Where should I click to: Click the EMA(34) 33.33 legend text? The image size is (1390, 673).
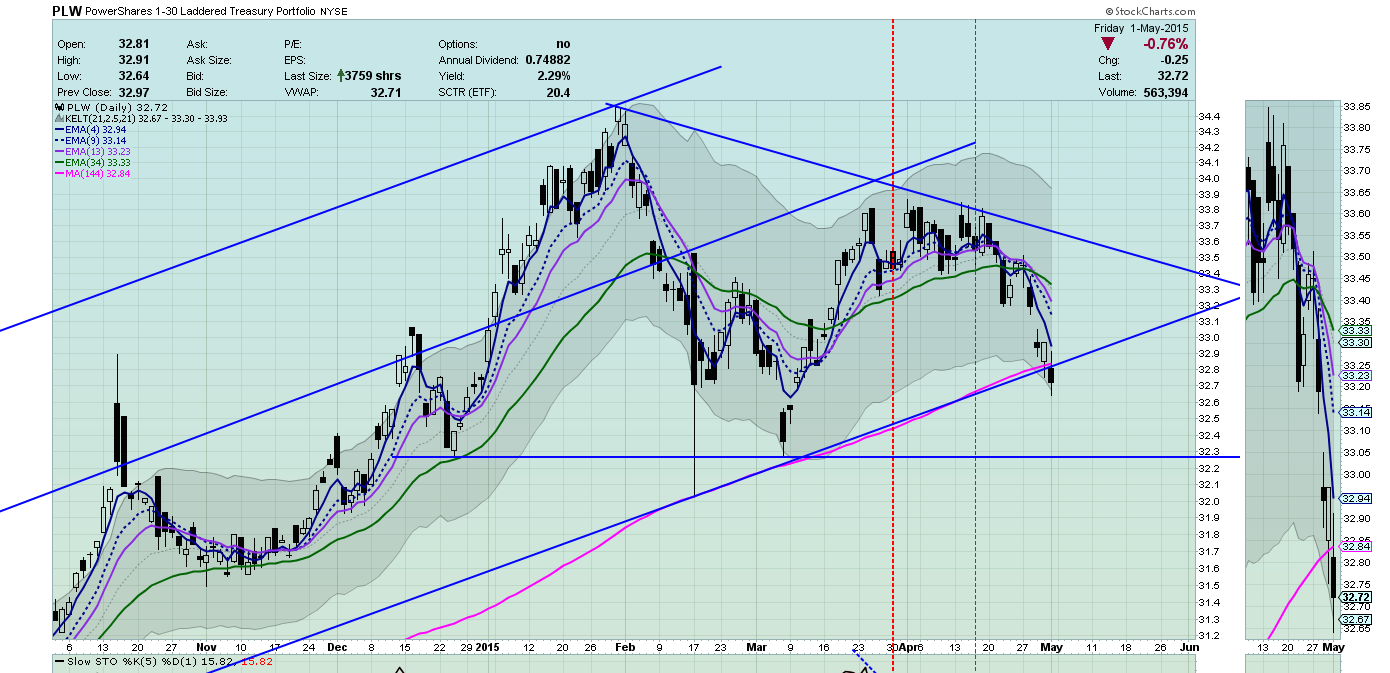[x=98, y=163]
